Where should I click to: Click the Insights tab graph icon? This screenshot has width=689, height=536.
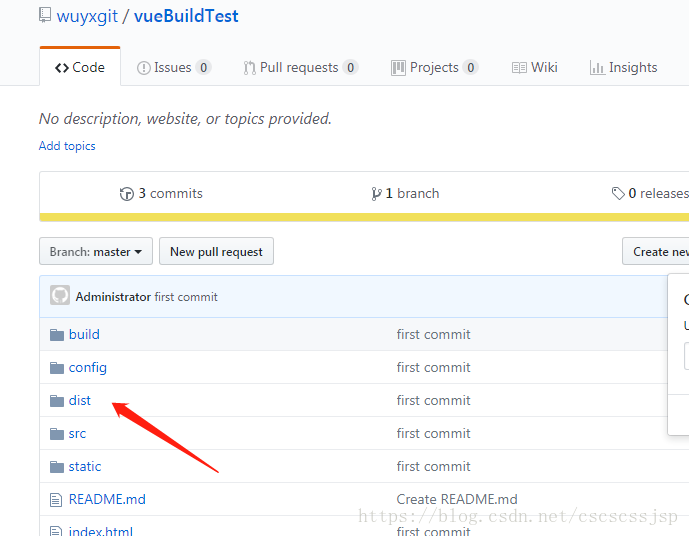click(597, 68)
